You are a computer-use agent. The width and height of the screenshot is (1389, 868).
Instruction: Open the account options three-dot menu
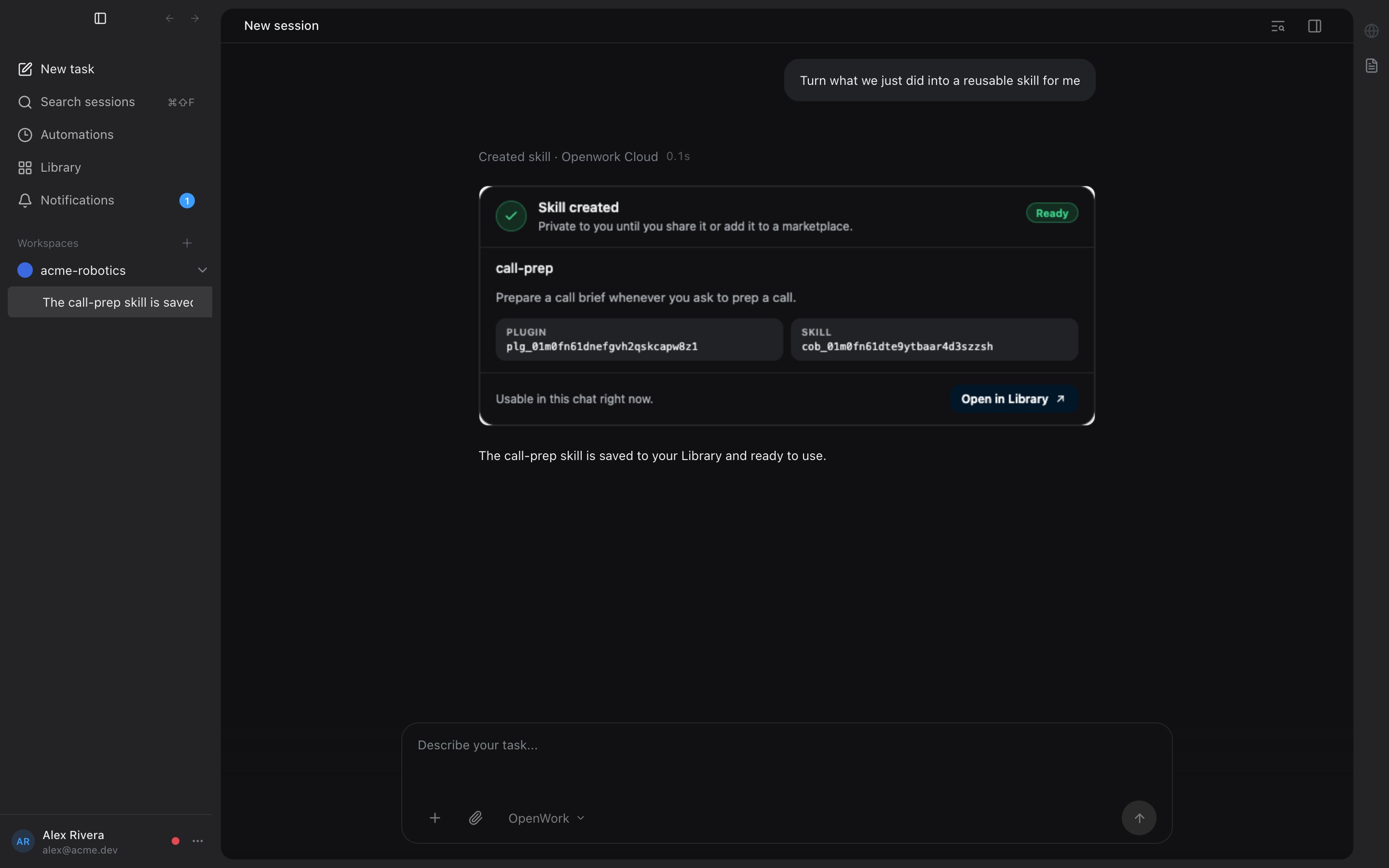click(x=197, y=841)
